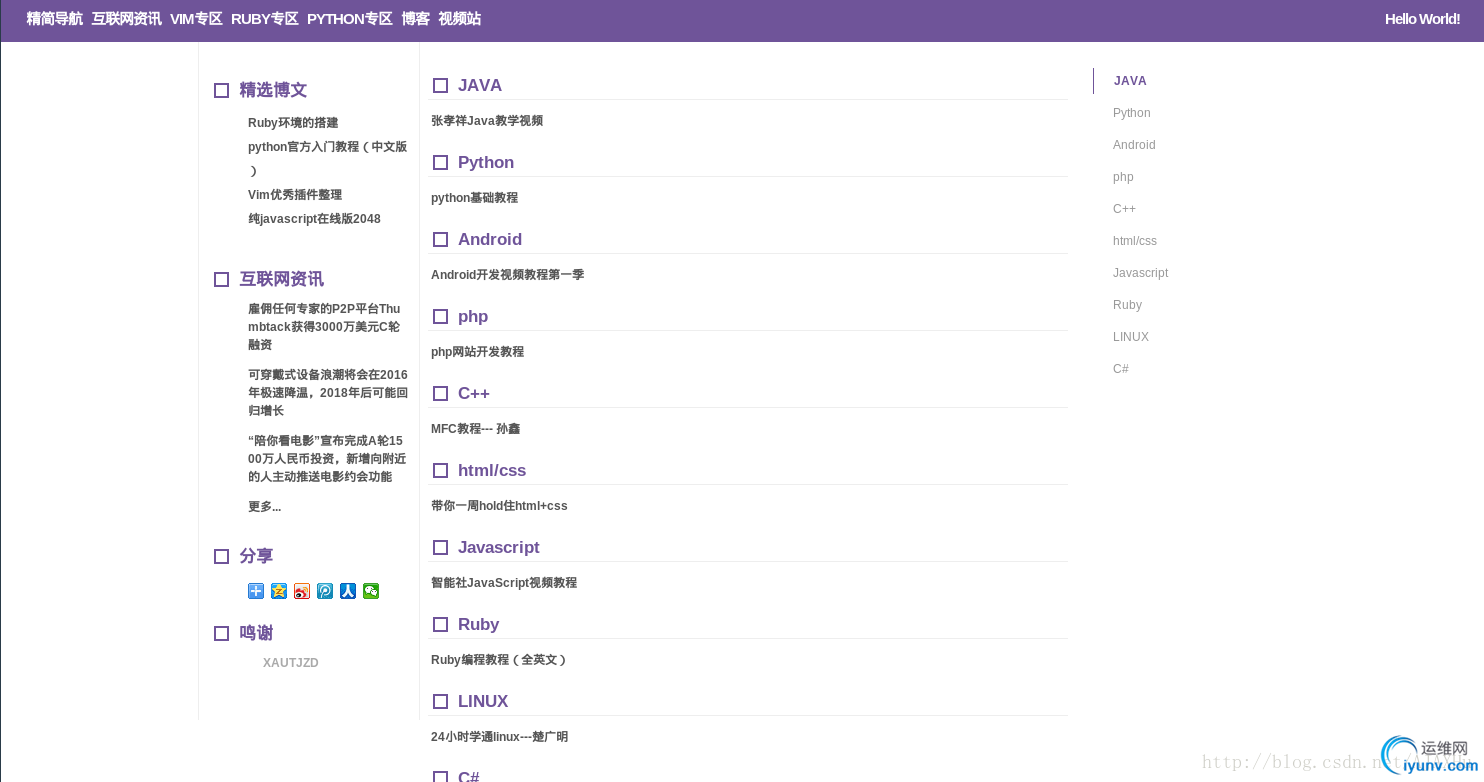Read the "陪你看电影" A轮 funding news item
This screenshot has height=782, width=1484.
327,459
